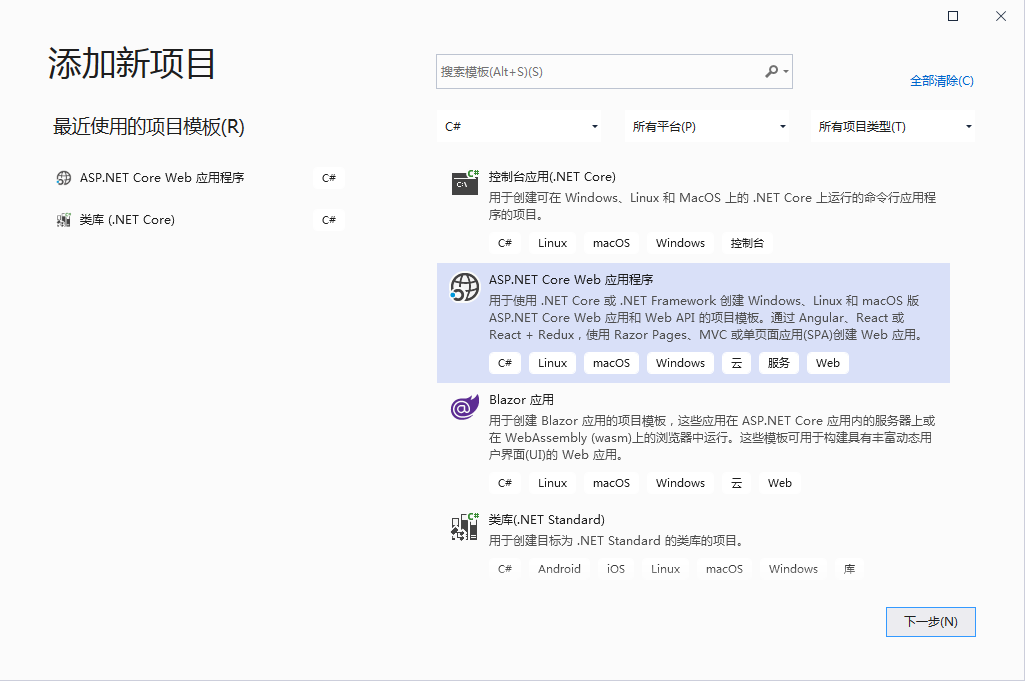Viewport: 1025px width, 681px height.
Task: Click the 云 tag on Blazor template
Action: tap(736, 483)
